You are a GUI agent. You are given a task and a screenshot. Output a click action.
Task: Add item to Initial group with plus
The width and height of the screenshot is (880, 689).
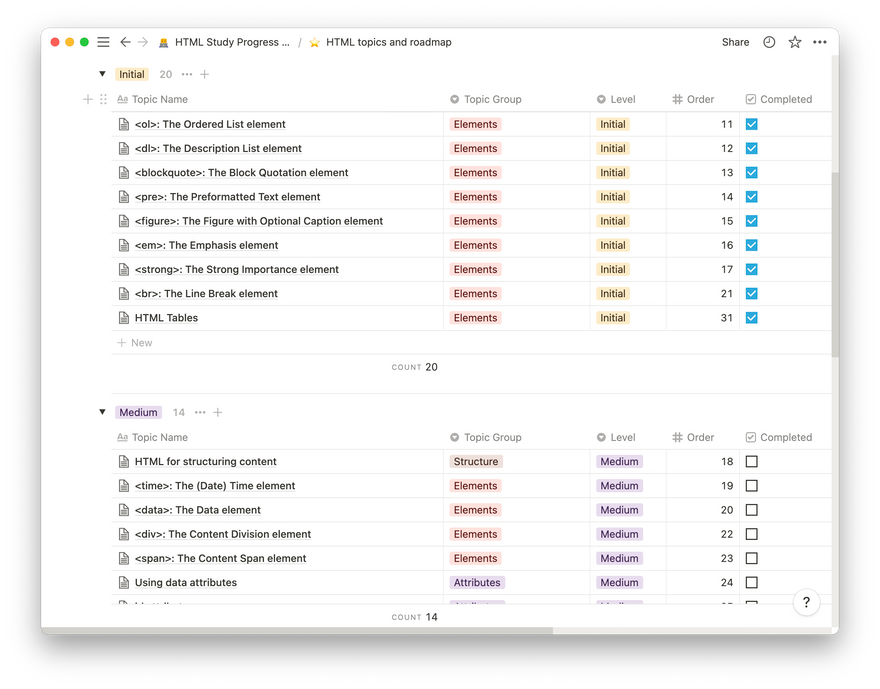pos(205,74)
